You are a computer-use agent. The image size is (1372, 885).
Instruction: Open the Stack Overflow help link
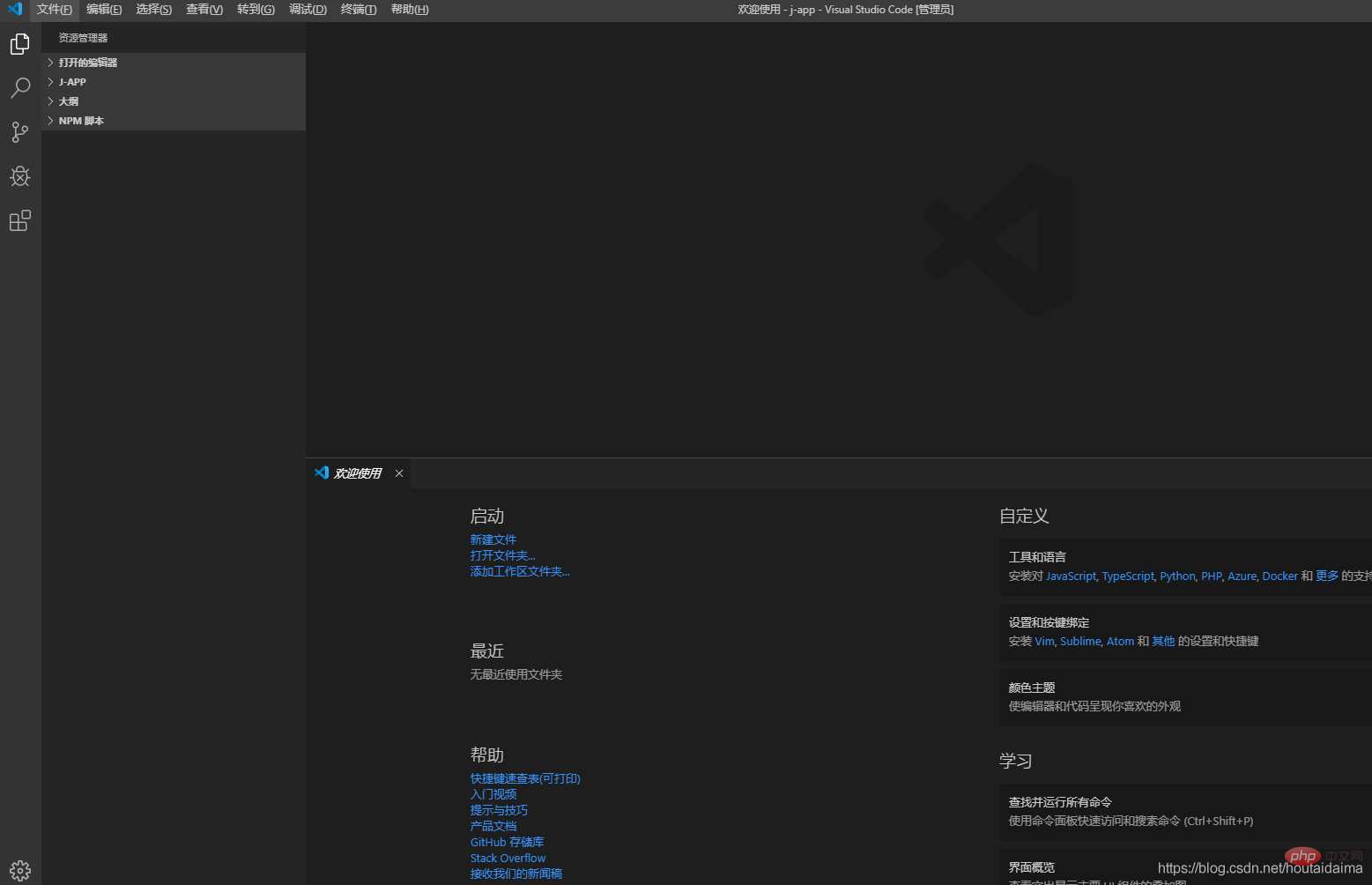tap(508, 858)
